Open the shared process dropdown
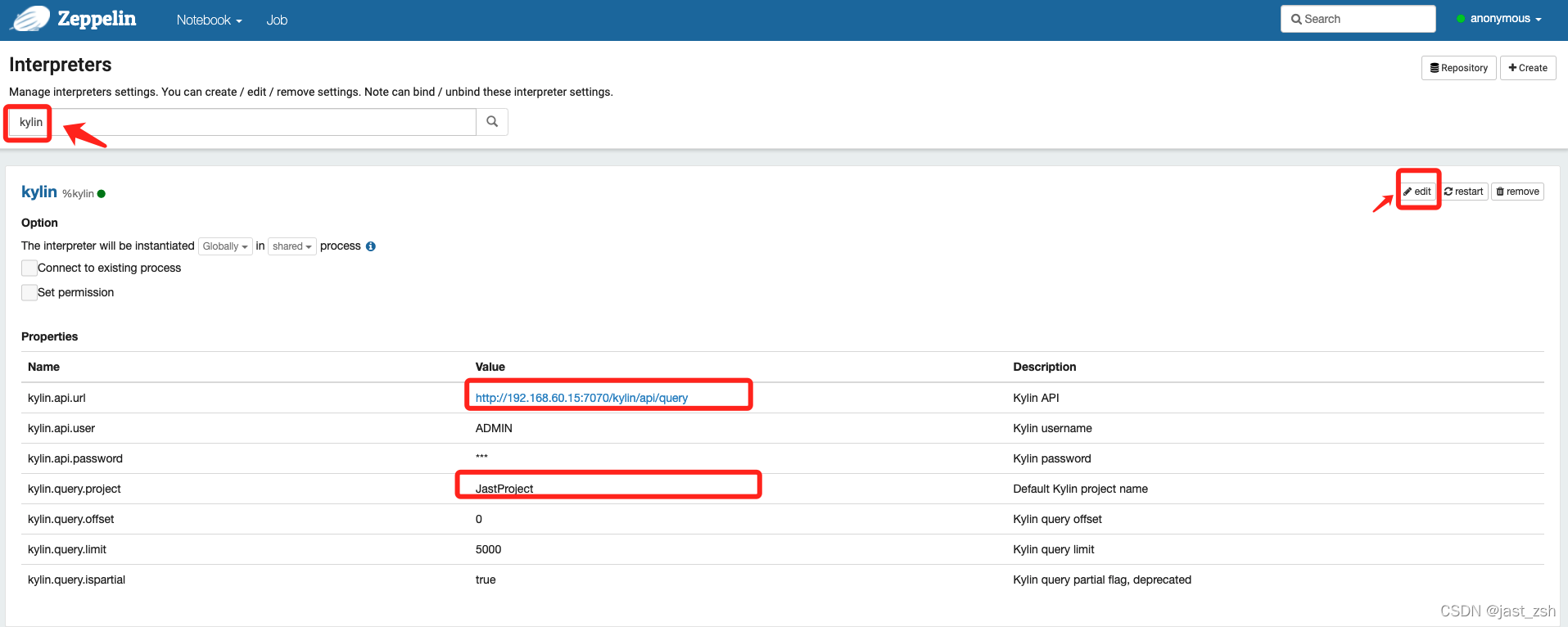1568x627 pixels. [x=292, y=246]
